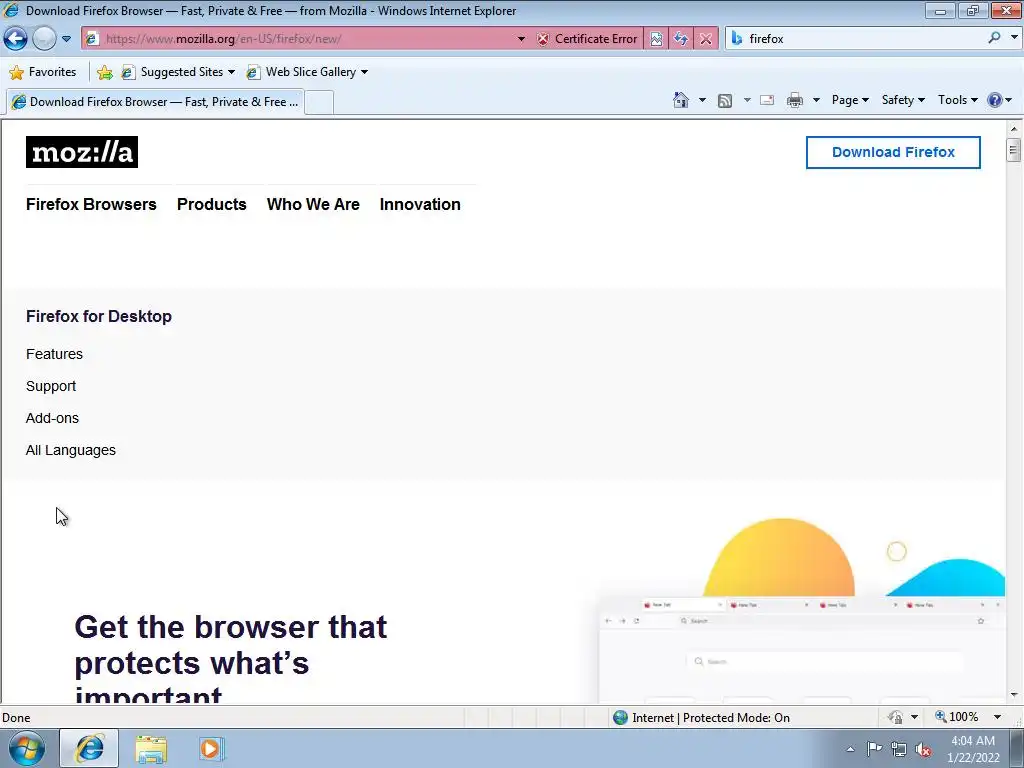Open the Page menu
This screenshot has width=1024, height=768.
(850, 100)
